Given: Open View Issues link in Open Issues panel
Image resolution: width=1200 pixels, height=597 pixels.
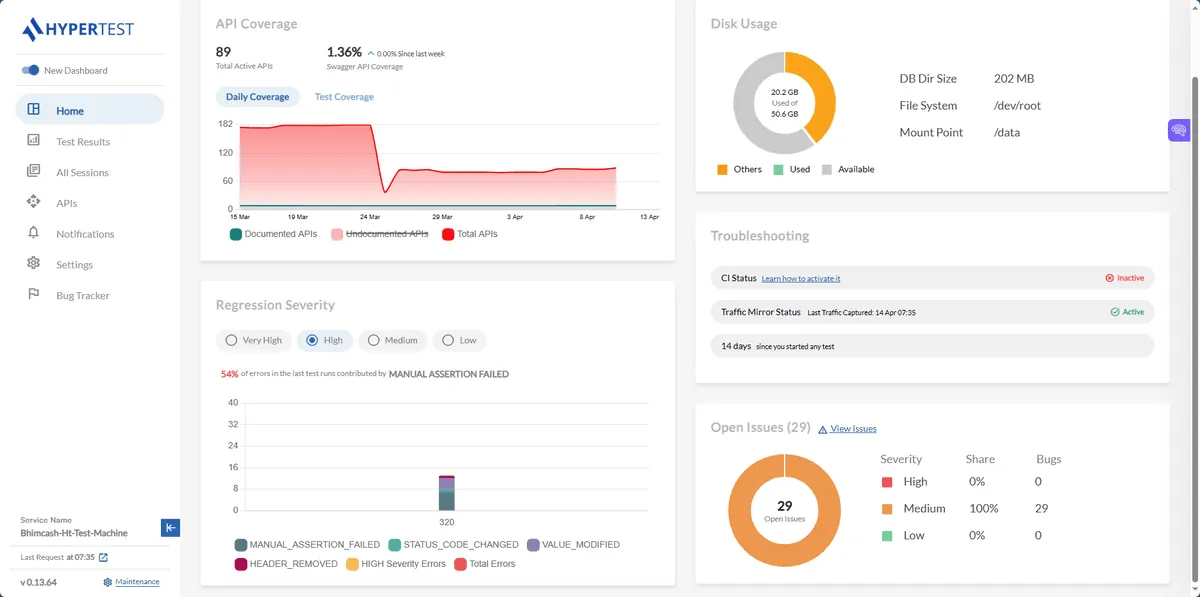Looking at the screenshot, I should pyautogui.click(x=851, y=427).
